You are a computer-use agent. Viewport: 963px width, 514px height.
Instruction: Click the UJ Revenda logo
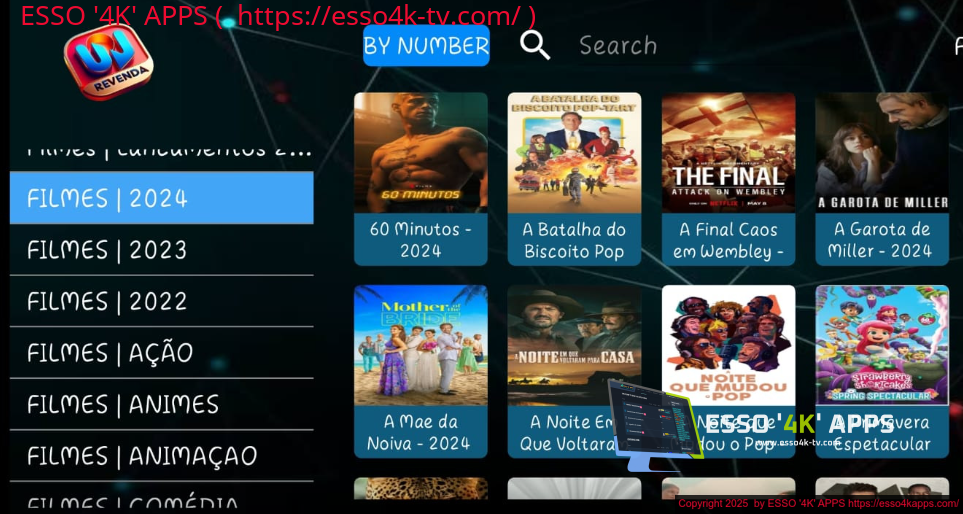pos(109,62)
